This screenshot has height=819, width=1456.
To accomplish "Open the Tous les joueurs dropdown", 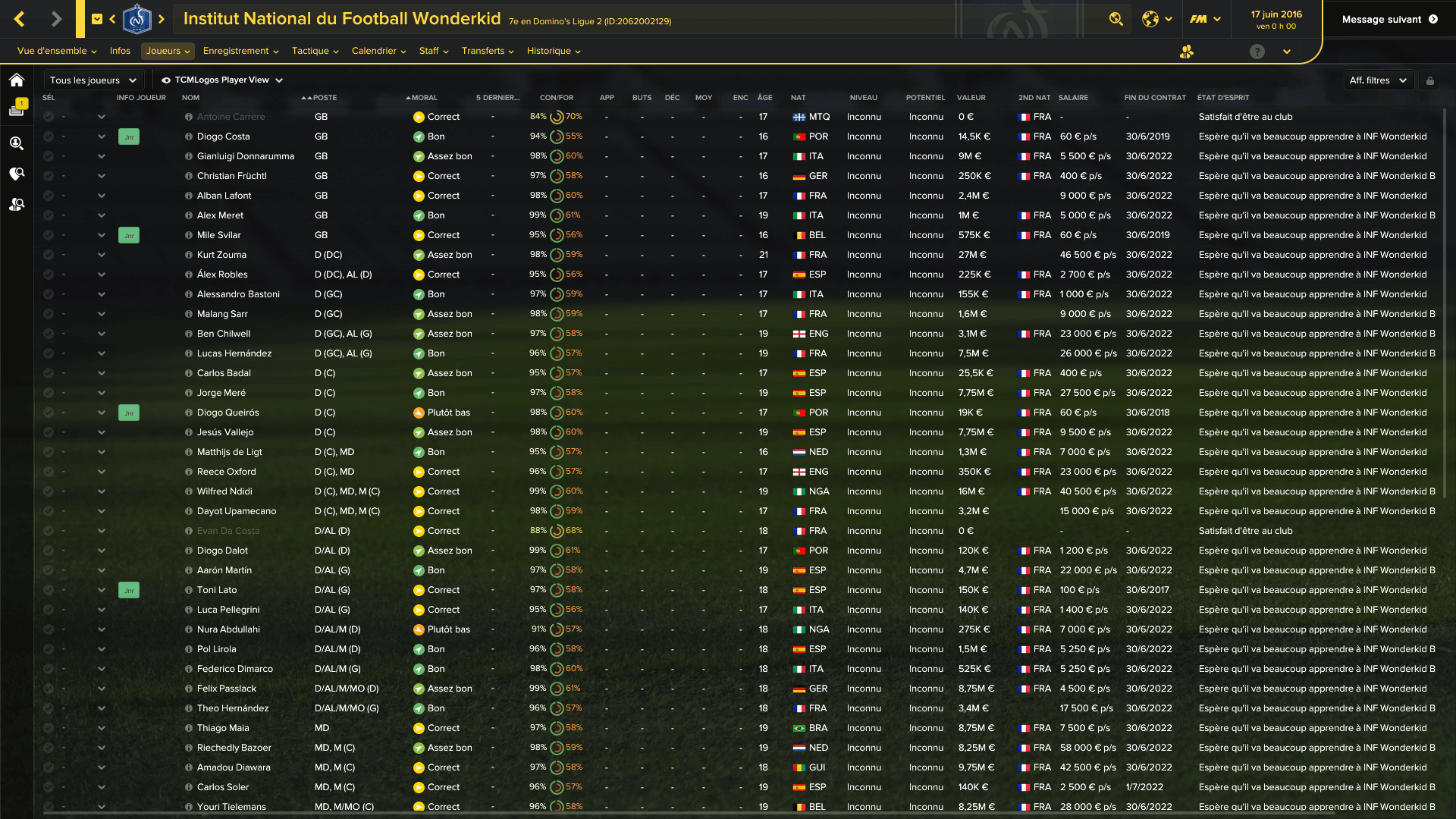I will (x=93, y=80).
